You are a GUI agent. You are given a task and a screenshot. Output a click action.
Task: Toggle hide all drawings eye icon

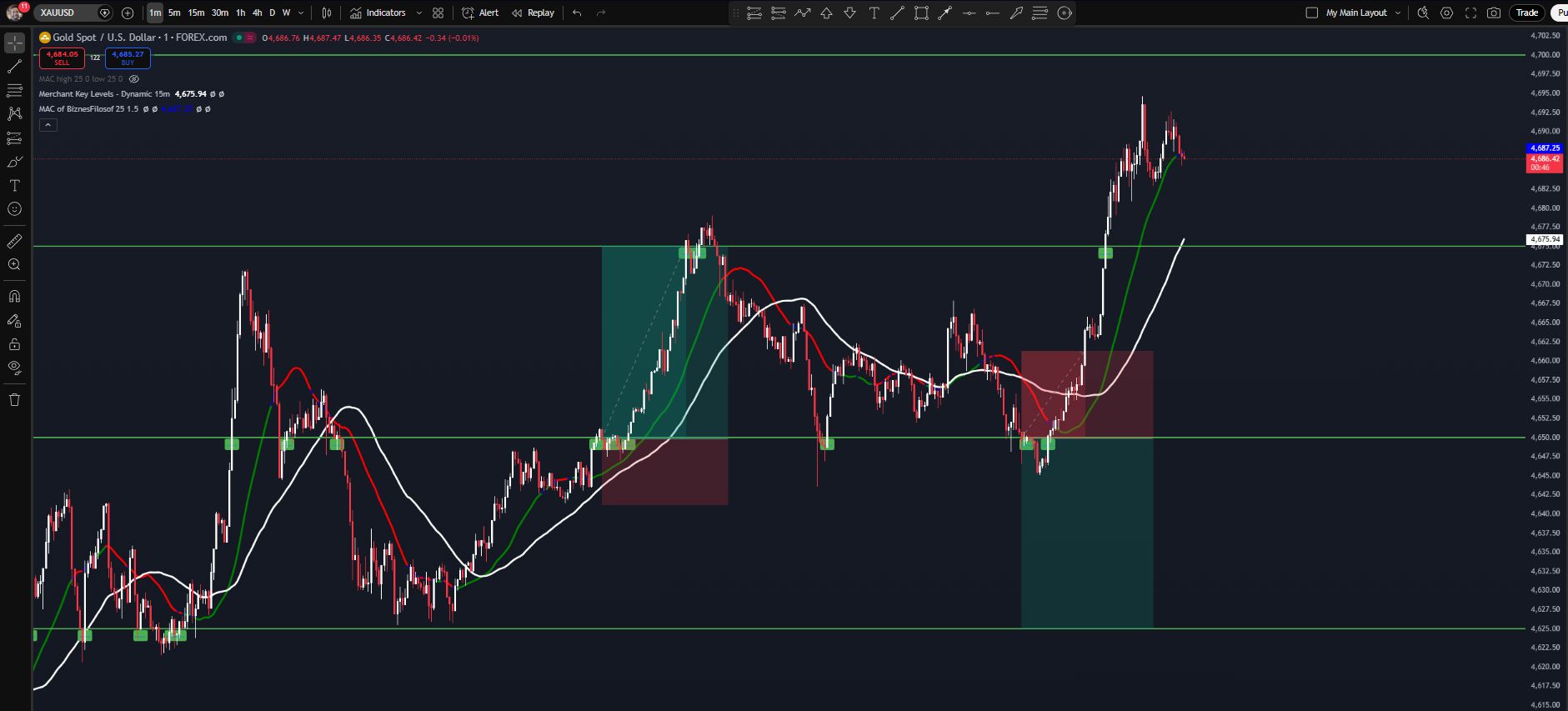(14, 368)
